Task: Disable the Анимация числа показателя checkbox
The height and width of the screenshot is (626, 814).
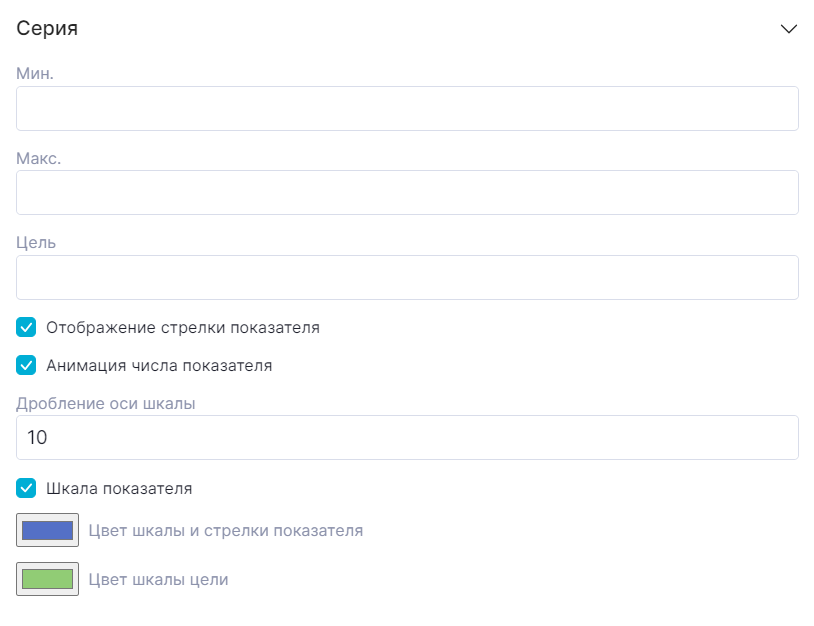Action: [x=26, y=365]
